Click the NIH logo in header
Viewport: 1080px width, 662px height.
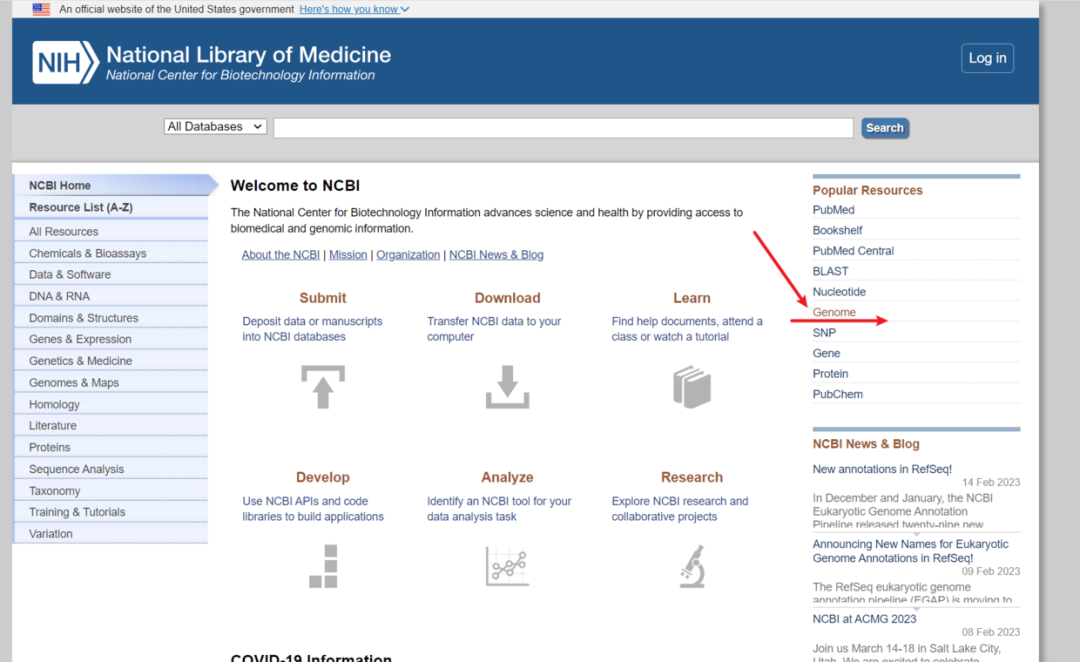click(x=65, y=62)
